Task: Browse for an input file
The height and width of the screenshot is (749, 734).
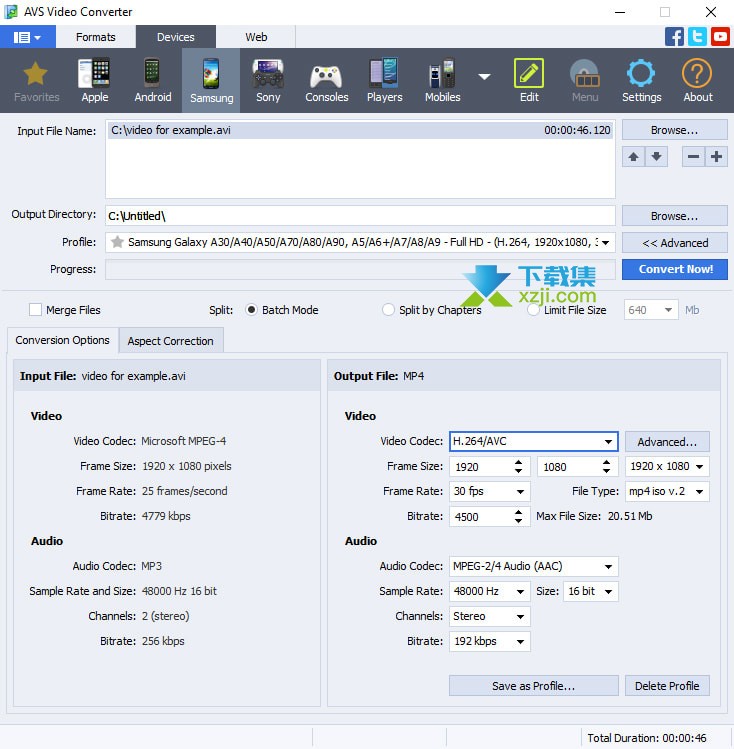Action: pyautogui.click(x=674, y=130)
